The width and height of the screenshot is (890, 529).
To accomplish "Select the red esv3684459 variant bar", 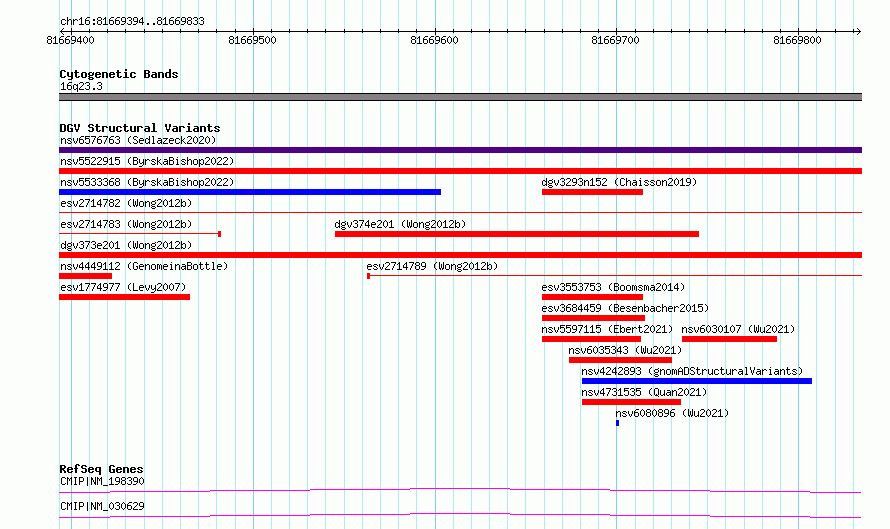I will [593, 318].
